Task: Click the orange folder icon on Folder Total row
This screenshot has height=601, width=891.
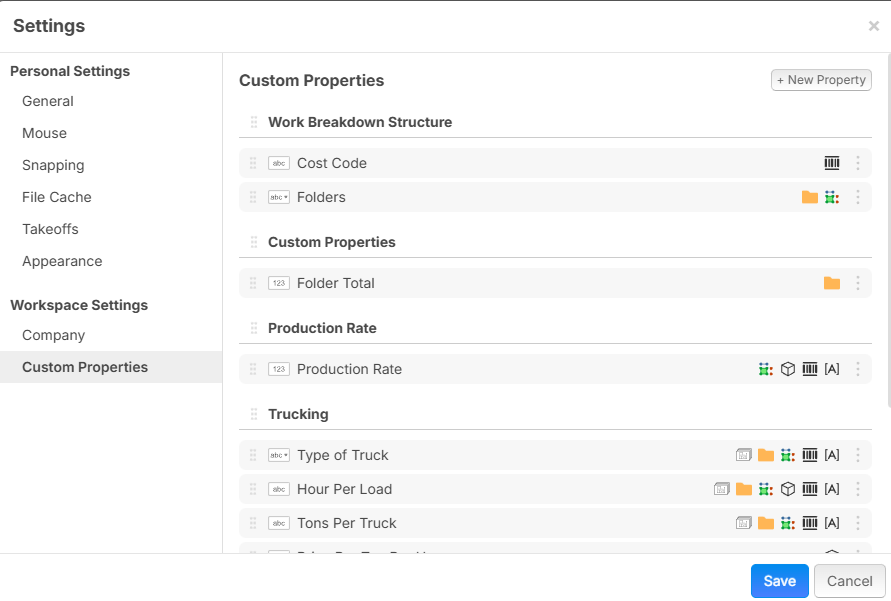Action: click(832, 283)
